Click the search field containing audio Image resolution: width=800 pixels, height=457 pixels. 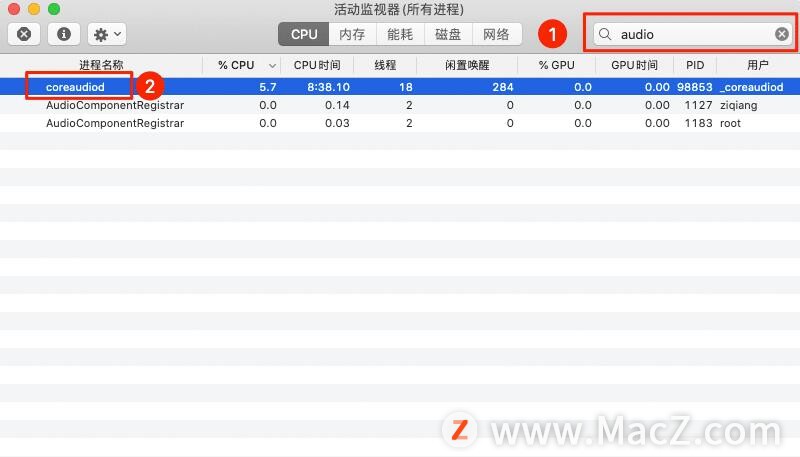[692, 34]
